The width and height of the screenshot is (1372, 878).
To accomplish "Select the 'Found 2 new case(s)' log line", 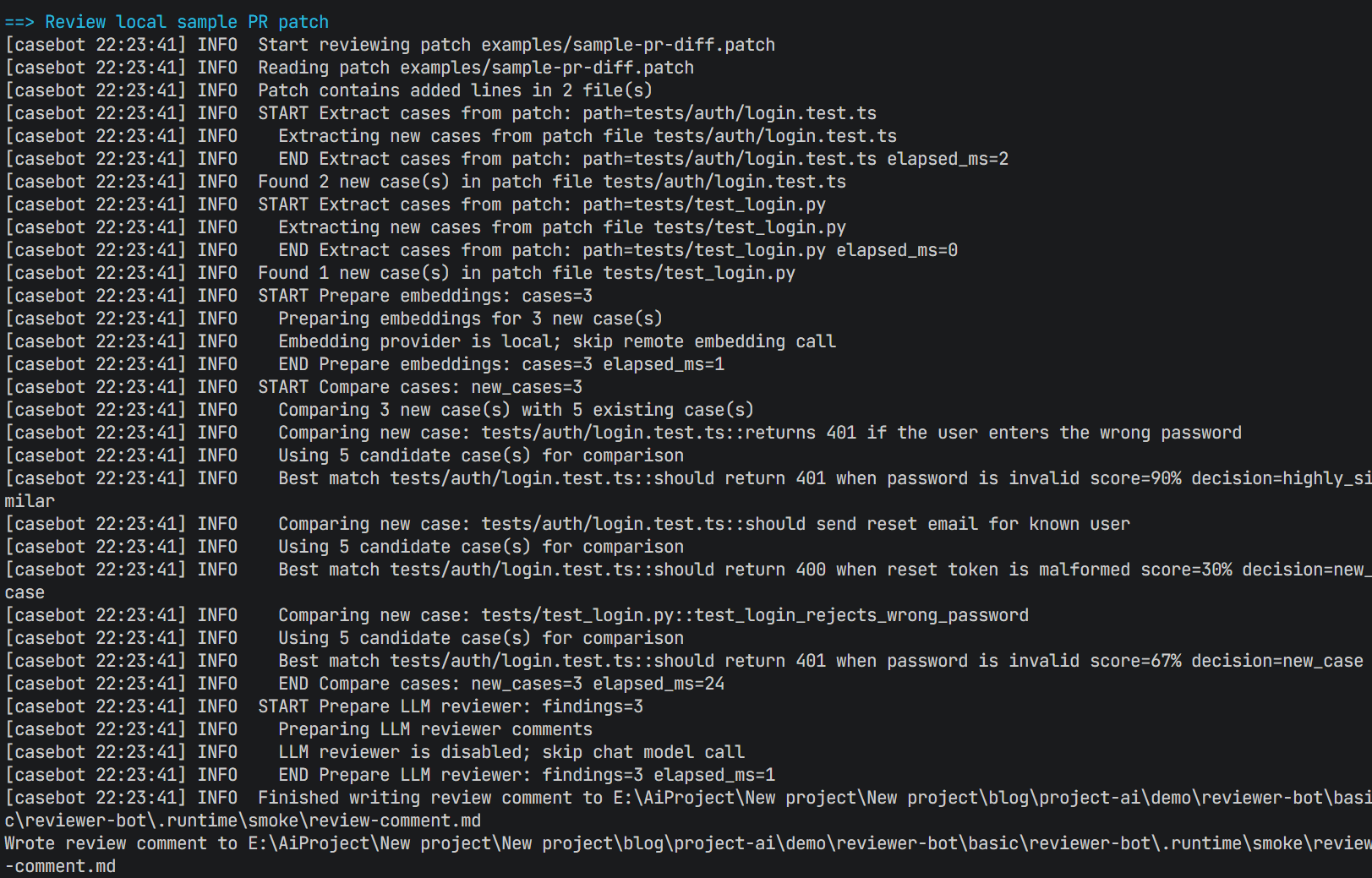I will pos(552,182).
